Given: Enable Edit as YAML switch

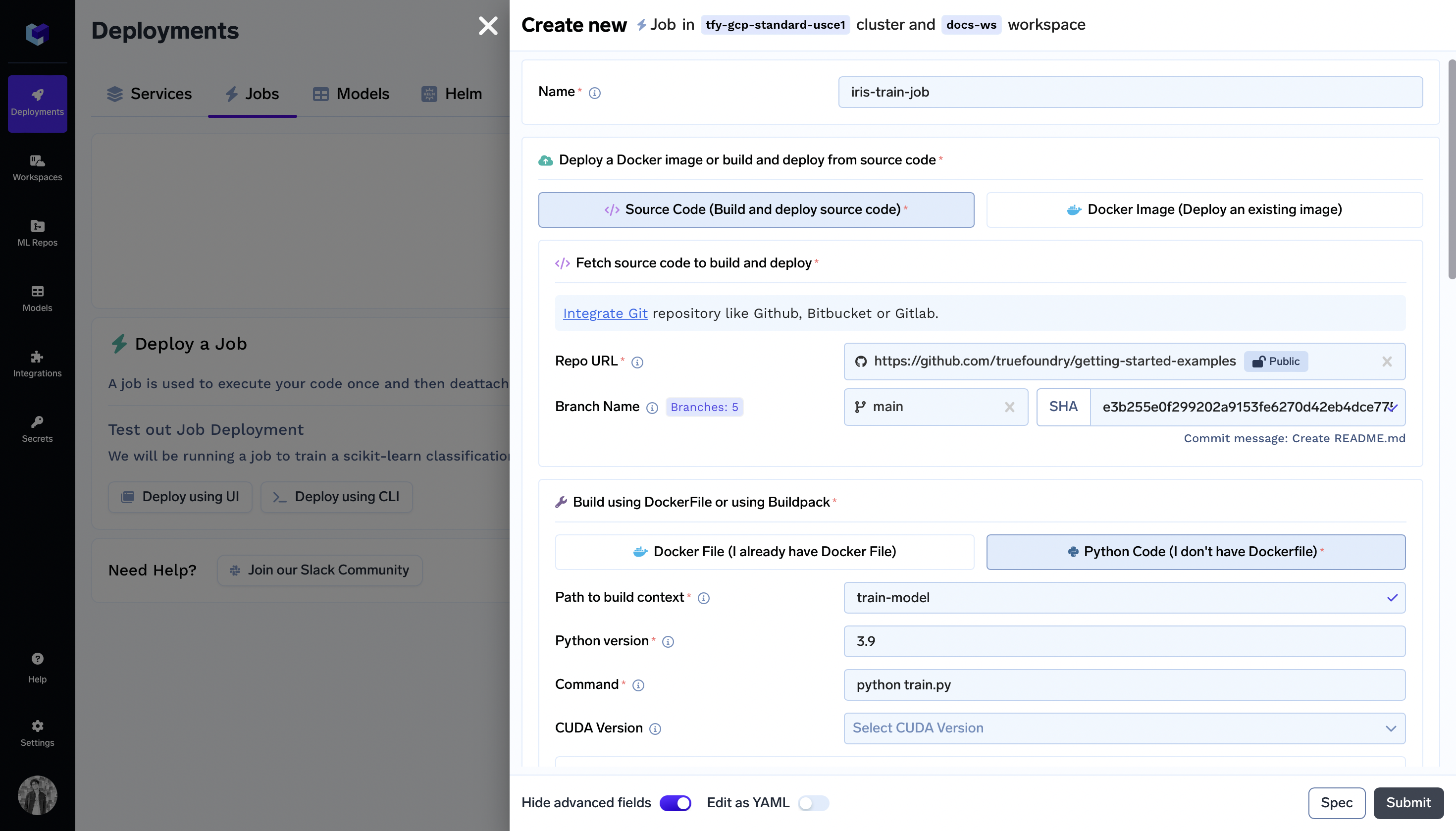Looking at the screenshot, I should coord(813,803).
